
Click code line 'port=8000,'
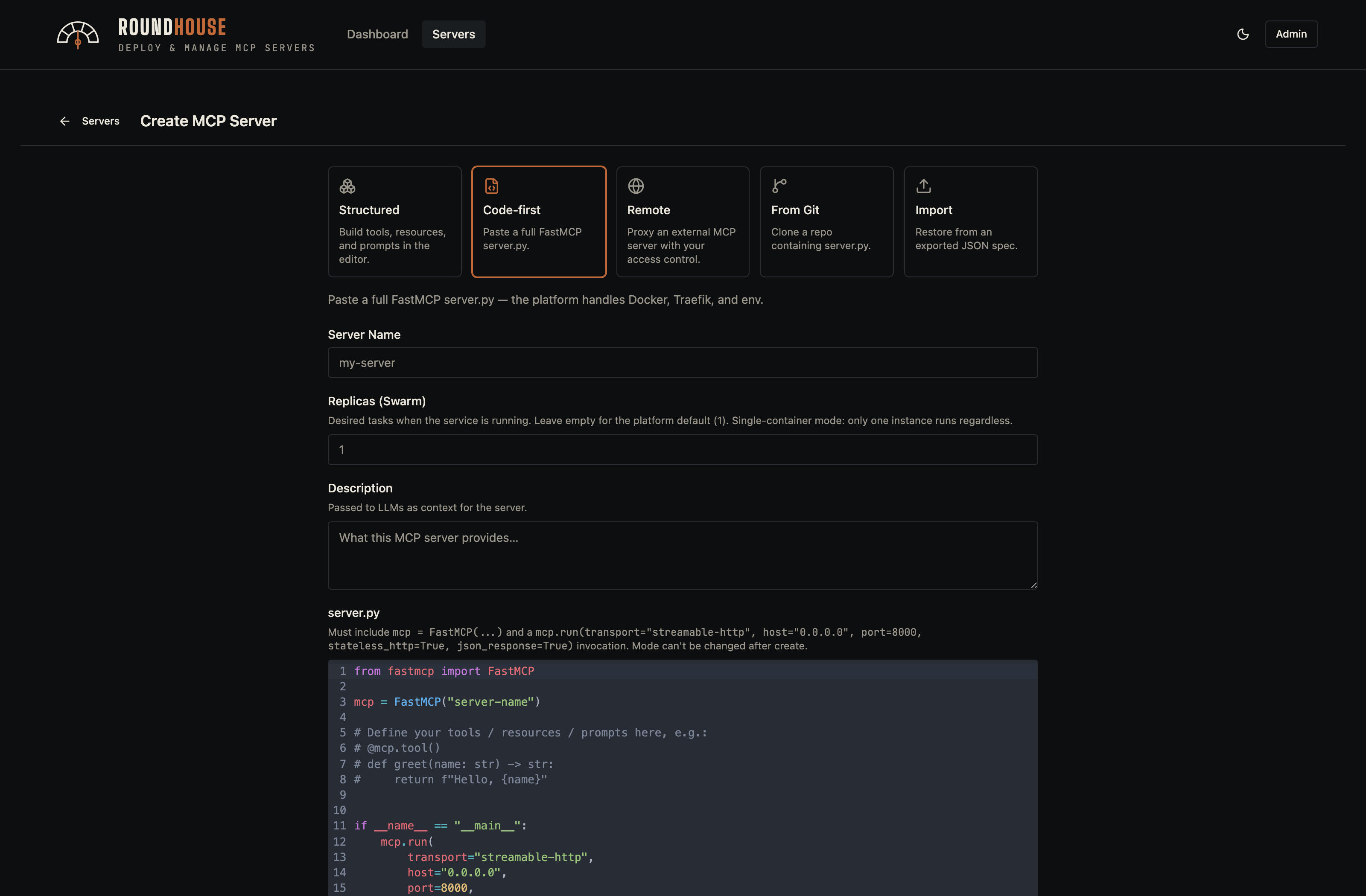[440, 888]
